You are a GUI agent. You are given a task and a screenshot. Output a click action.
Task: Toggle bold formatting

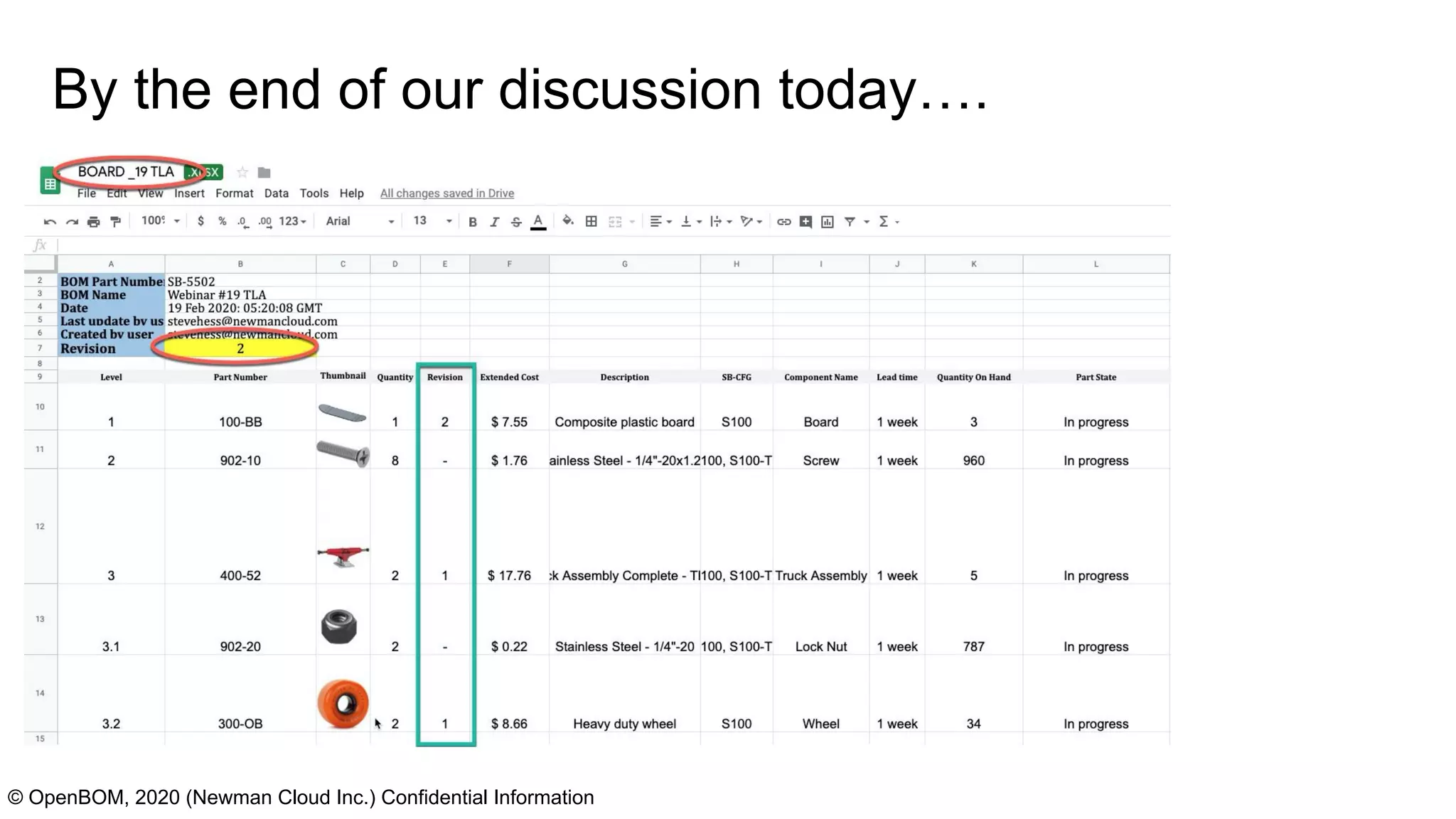pyautogui.click(x=473, y=222)
